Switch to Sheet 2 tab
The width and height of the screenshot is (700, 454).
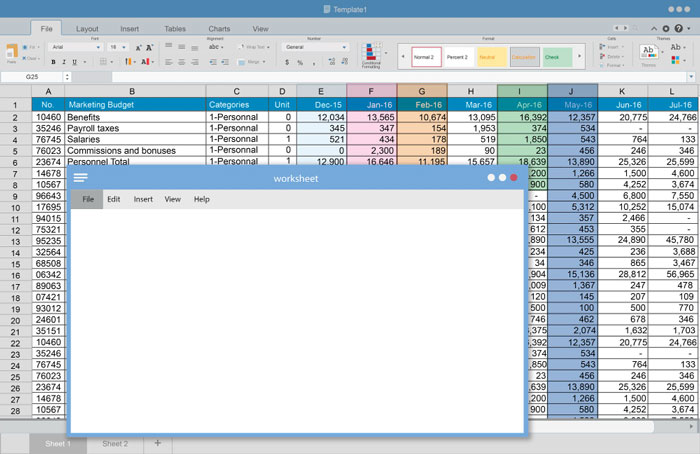[115, 443]
